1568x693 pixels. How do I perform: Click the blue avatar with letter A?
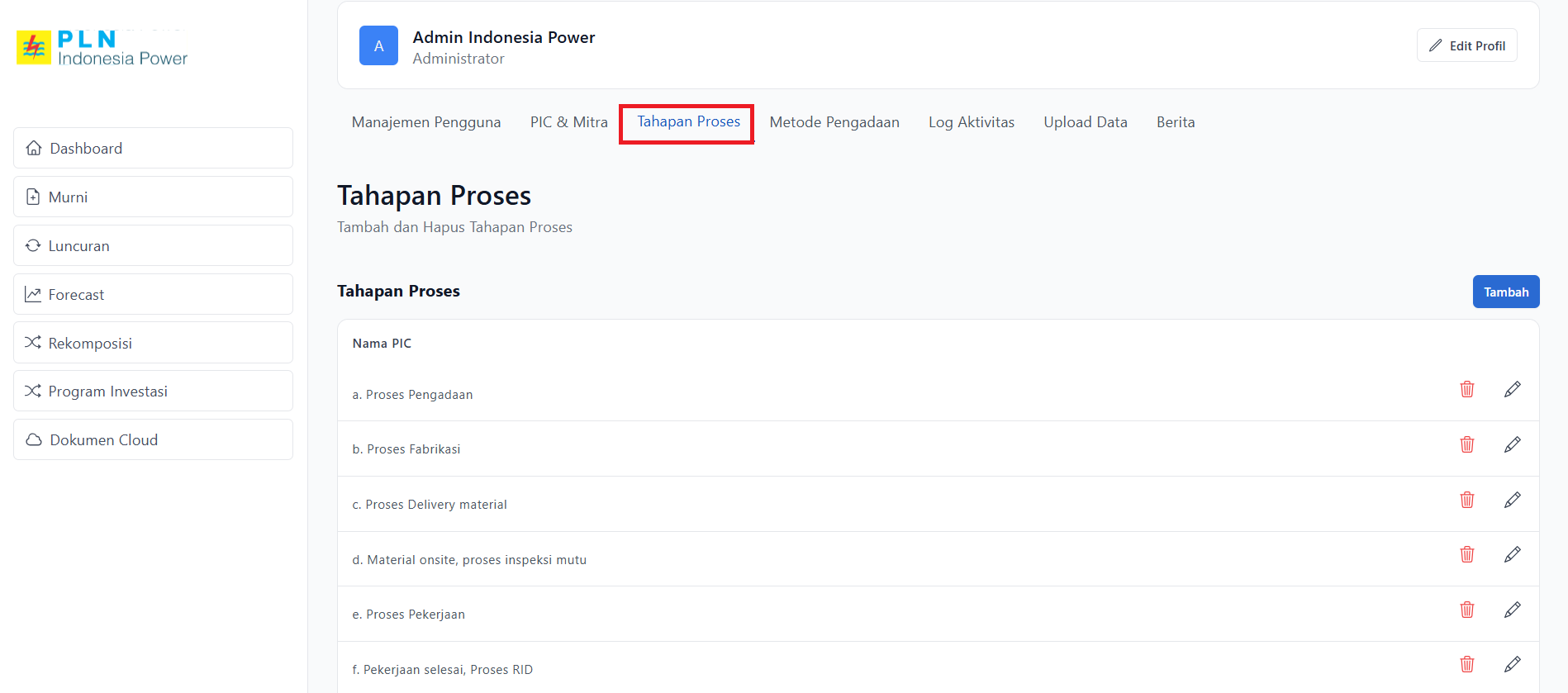pyautogui.click(x=378, y=45)
